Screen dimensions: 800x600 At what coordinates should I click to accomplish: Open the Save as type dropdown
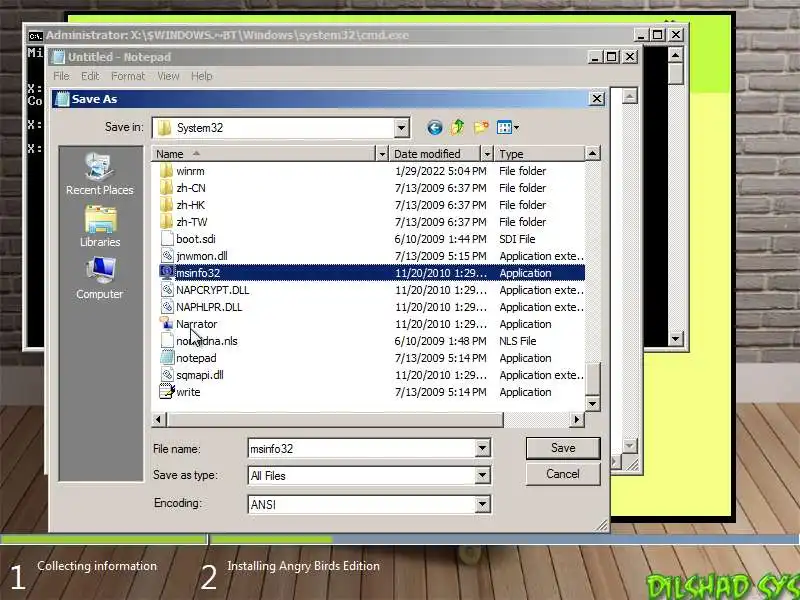point(482,476)
